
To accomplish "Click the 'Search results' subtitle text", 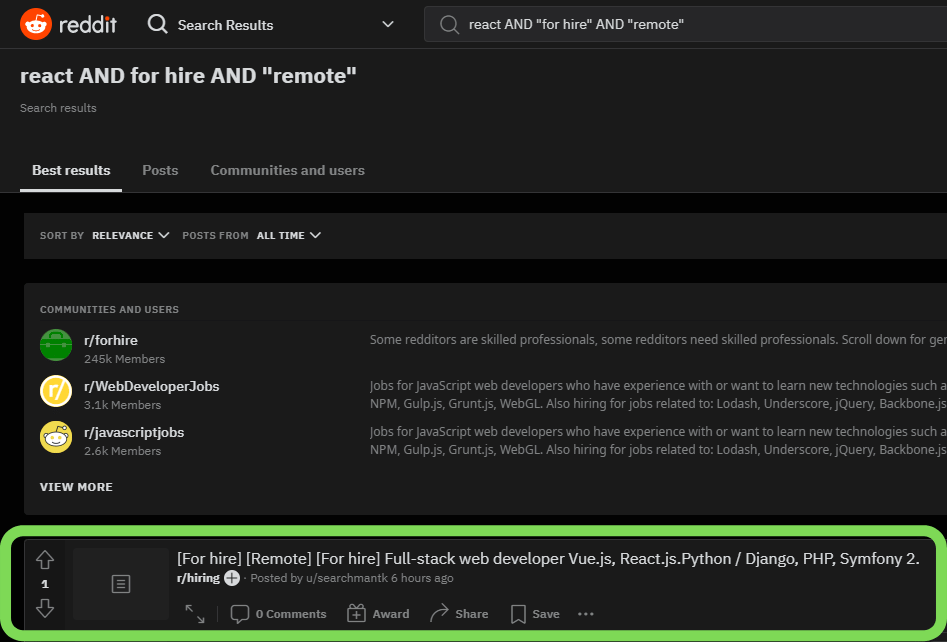I will click(x=58, y=108).
